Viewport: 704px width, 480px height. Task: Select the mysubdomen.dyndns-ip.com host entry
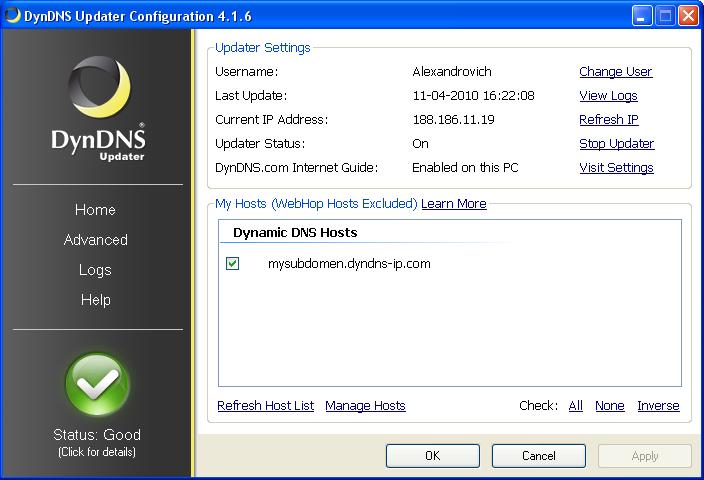(349, 264)
